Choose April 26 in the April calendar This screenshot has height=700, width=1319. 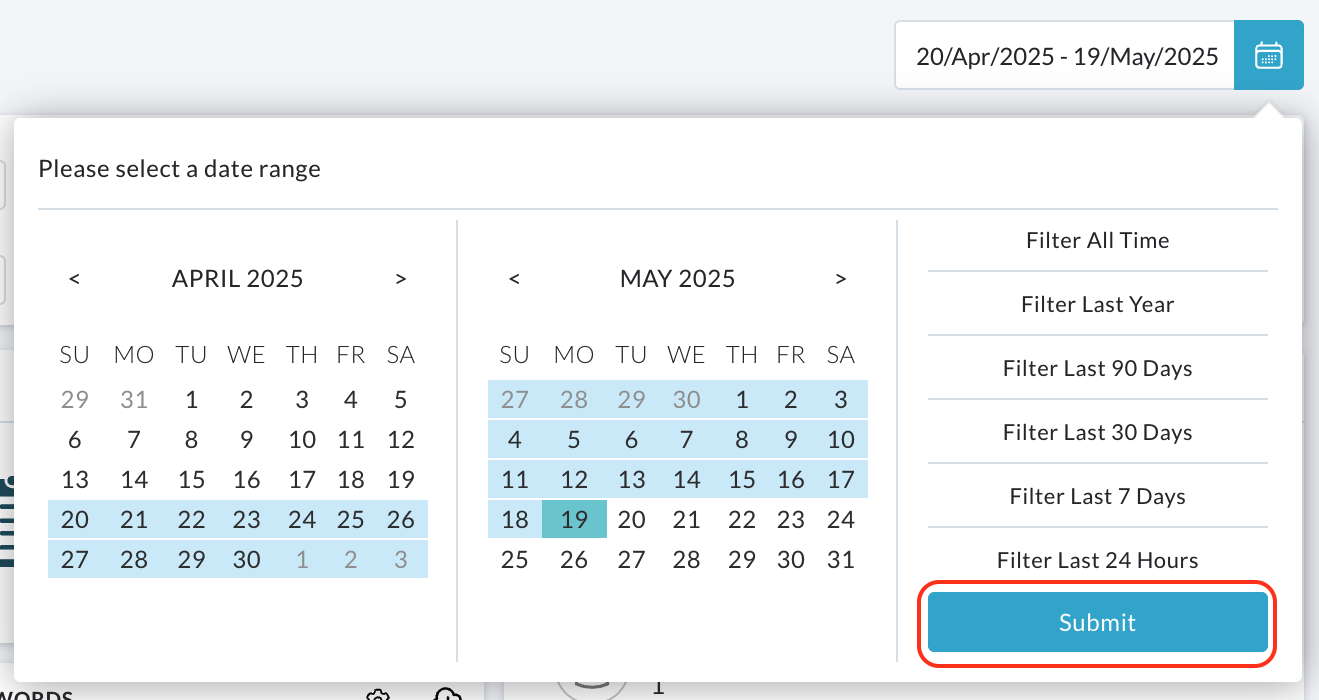pos(401,519)
